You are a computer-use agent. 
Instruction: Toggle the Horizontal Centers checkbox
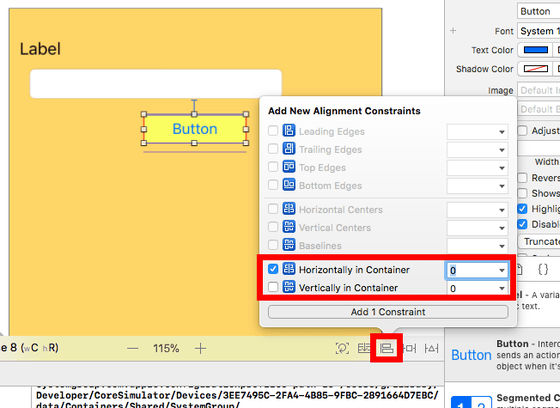(273, 209)
